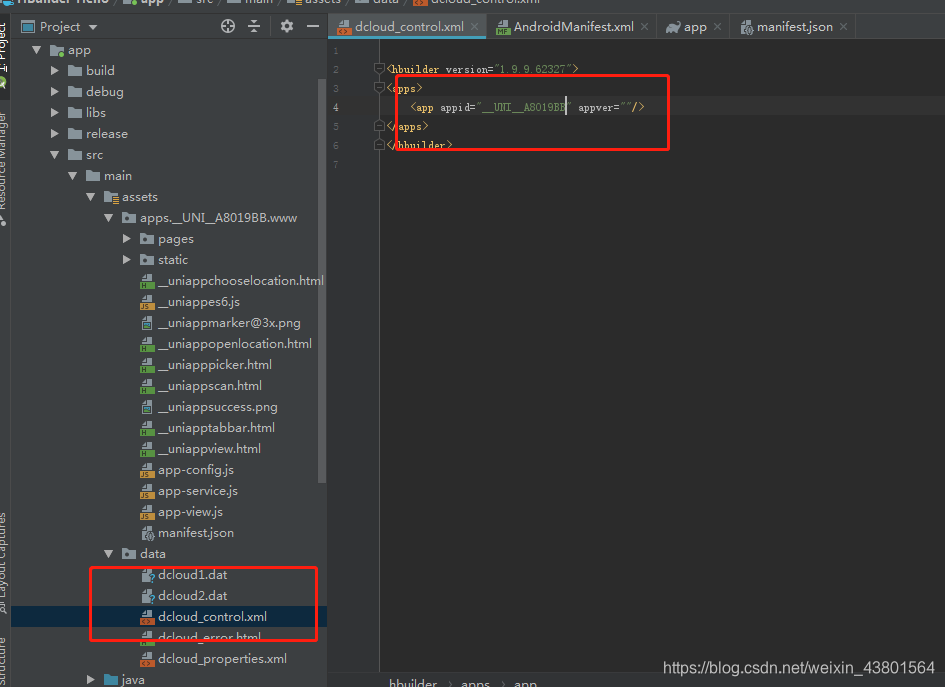This screenshot has width=945, height=687.
Task: Close the app tab
Action: (717, 27)
